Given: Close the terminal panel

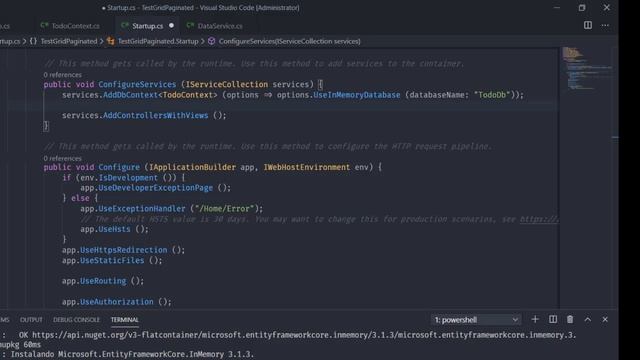Looking at the screenshot, I should [605, 320].
